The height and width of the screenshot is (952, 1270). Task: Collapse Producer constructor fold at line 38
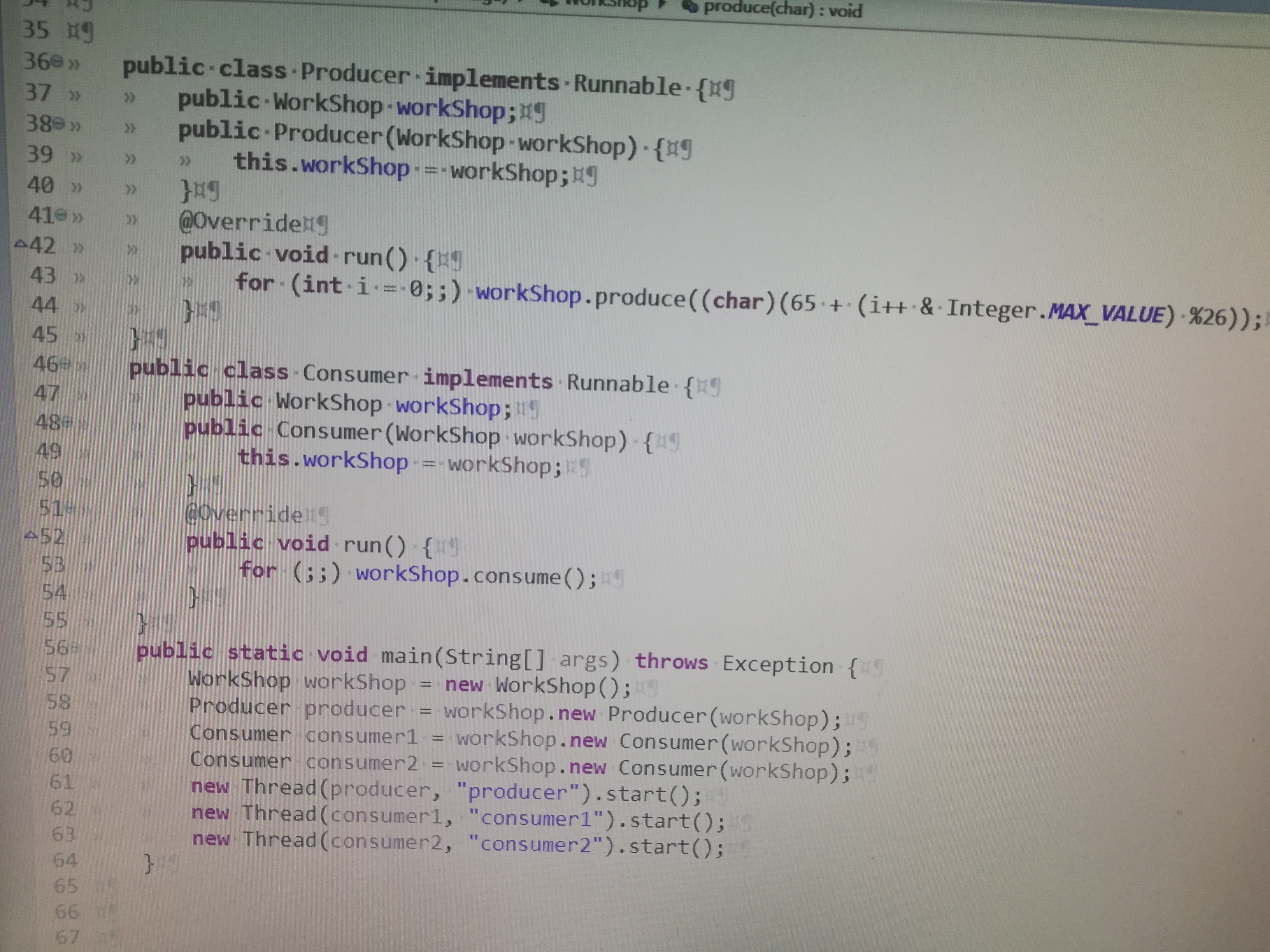coord(59,124)
